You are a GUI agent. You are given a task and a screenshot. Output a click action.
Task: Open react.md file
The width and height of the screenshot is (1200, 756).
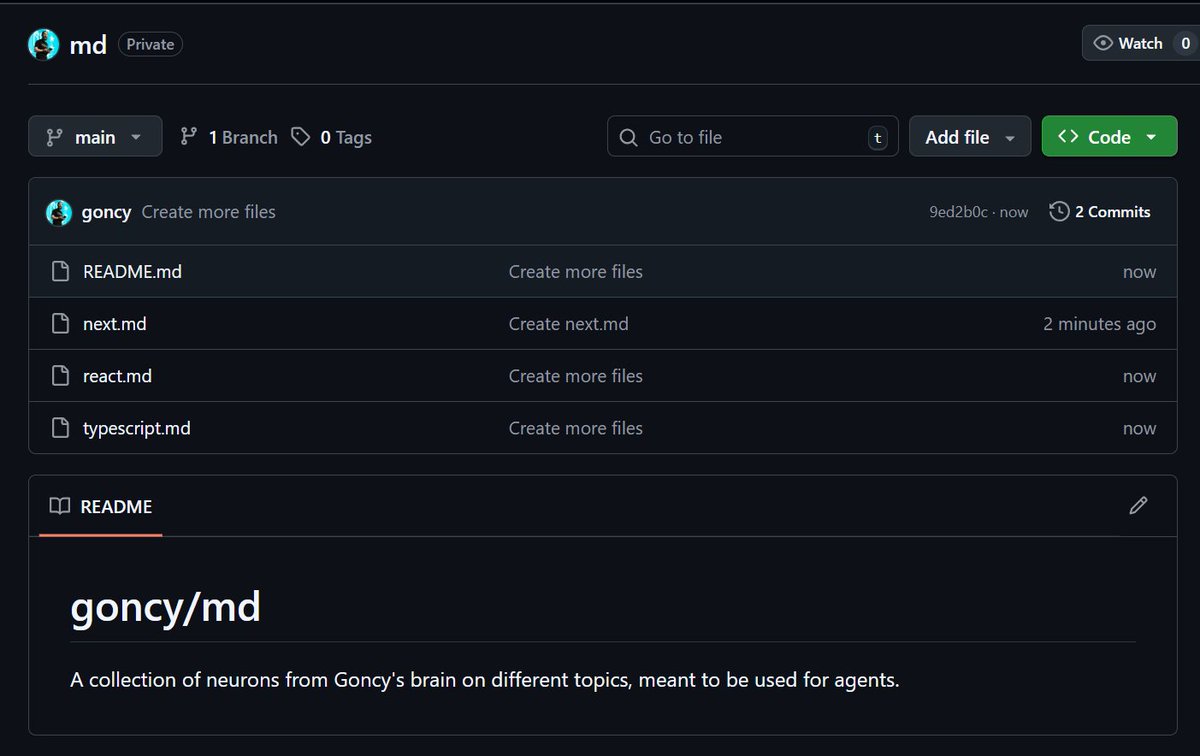click(x=117, y=376)
